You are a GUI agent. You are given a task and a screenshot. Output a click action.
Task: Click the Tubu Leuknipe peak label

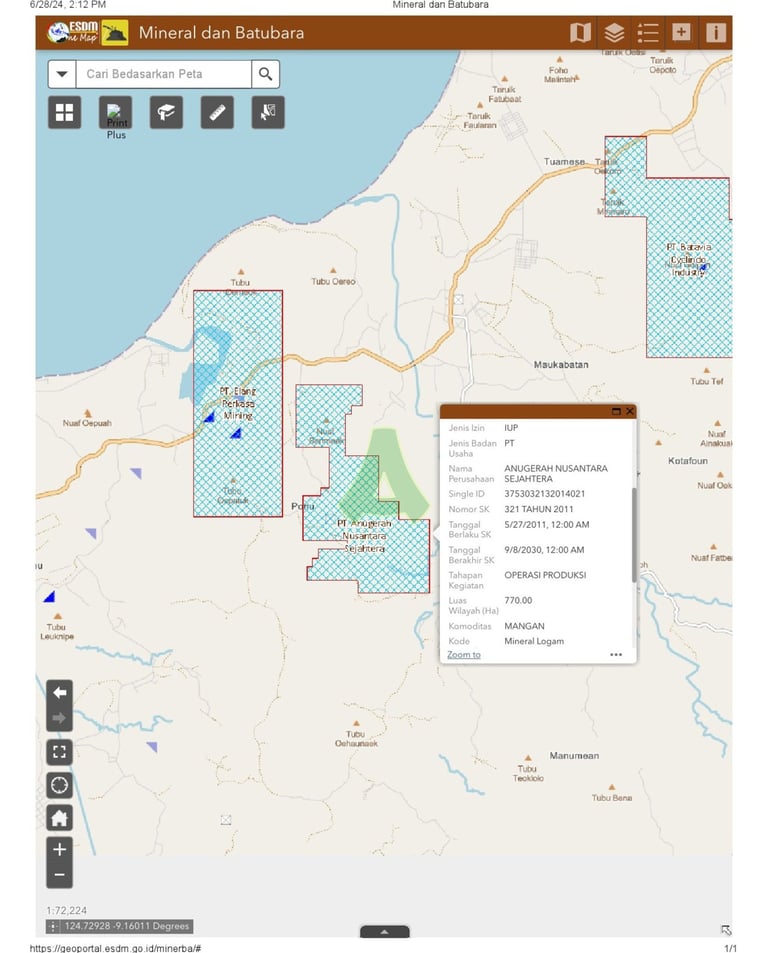(x=57, y=631)
